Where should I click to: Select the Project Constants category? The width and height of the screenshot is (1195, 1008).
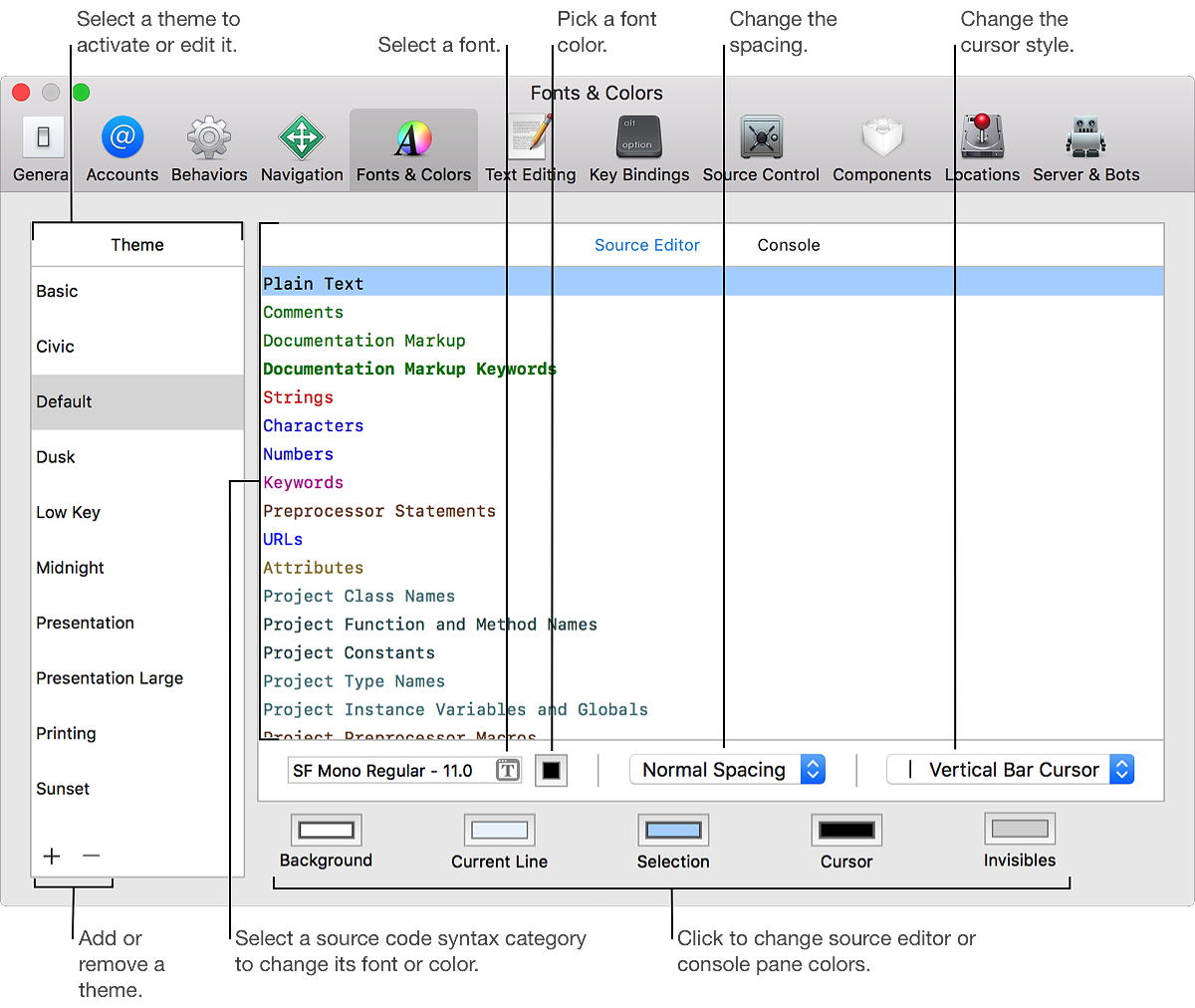[712, 652]
